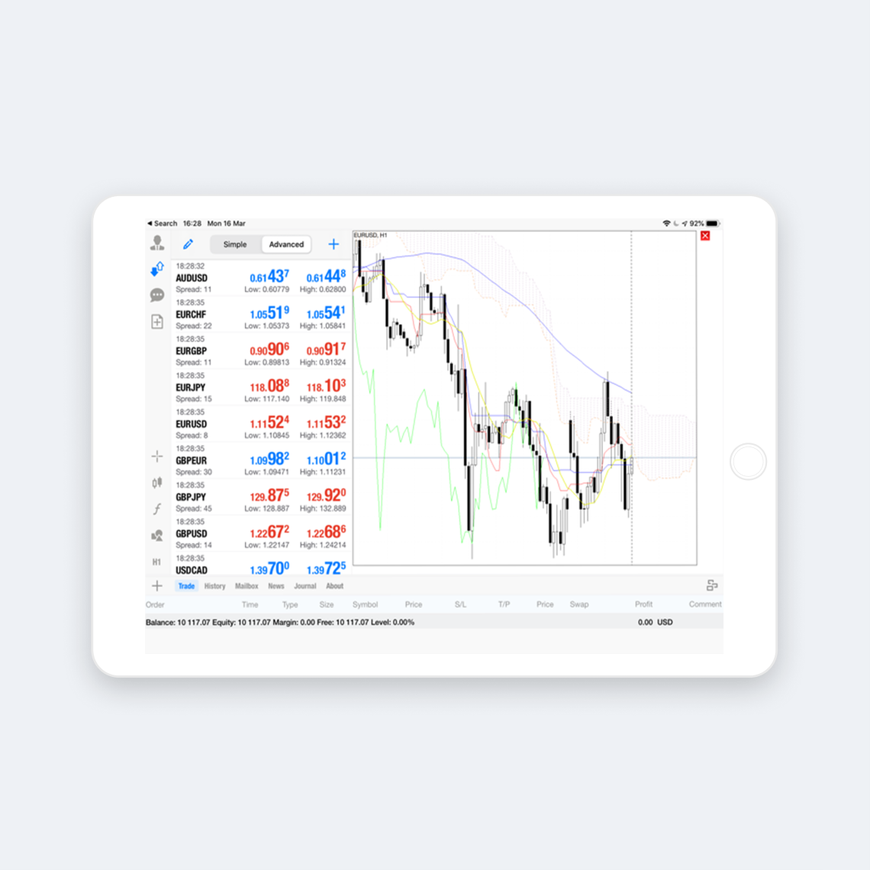
Task: Click the Profit column header
Action: (643, 604)
